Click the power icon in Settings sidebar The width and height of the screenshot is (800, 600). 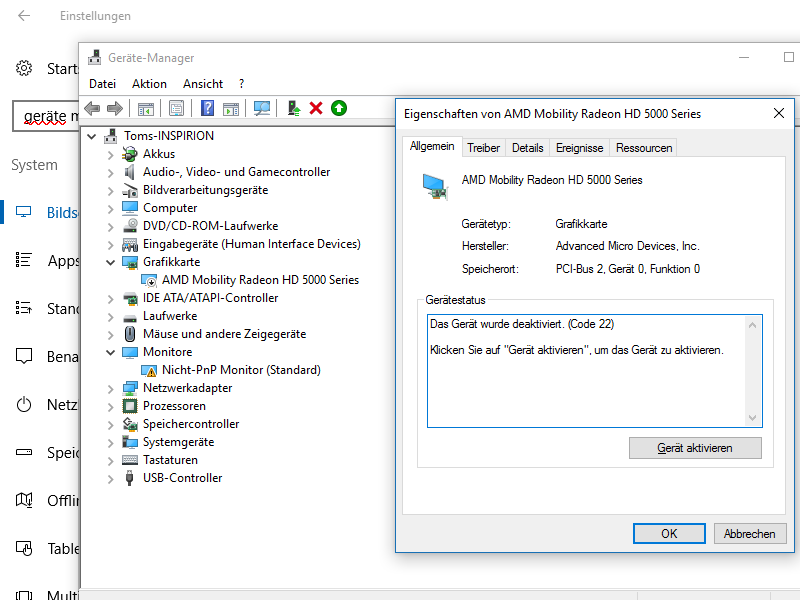(23, 405)
